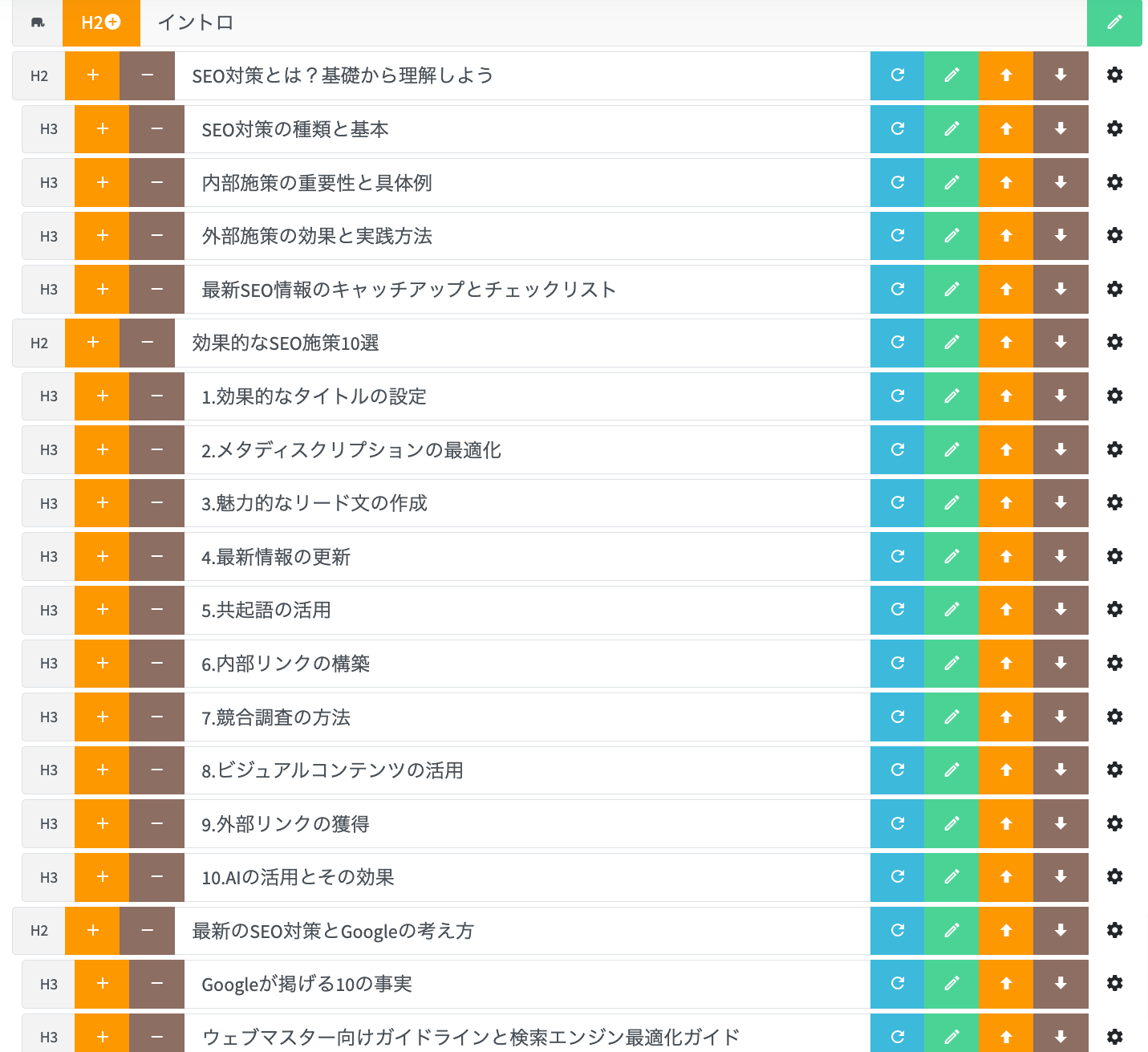This screenshot has width=1148, height=1052.
Task: Edit the イントロ section with pencil icon
Action: [1114, 22]
